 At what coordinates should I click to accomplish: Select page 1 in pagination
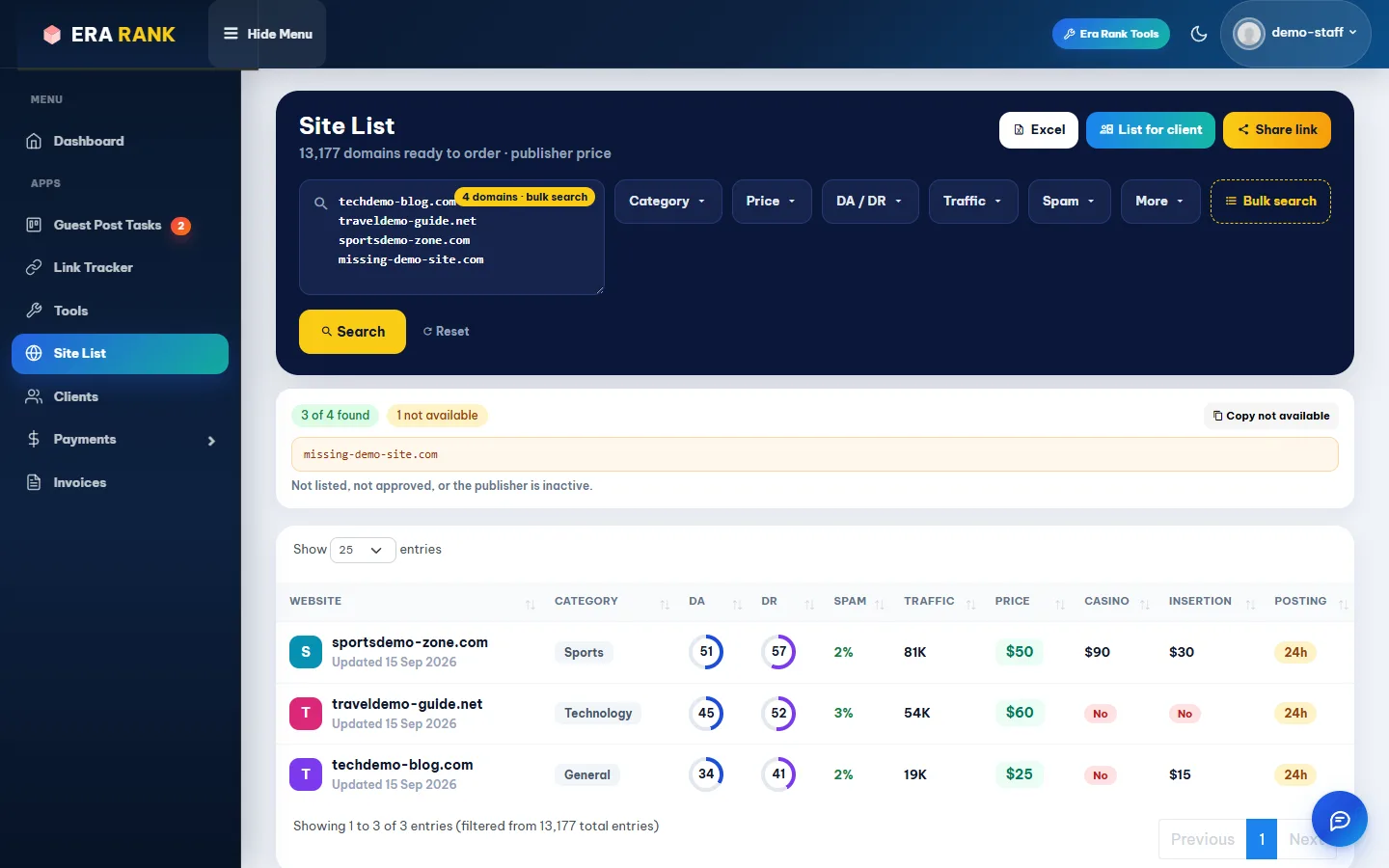pos(1262,839)
